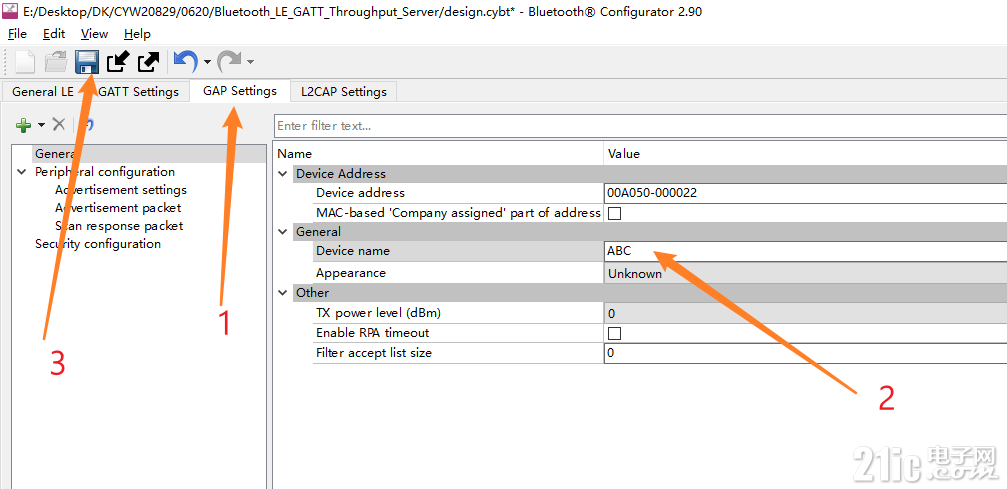Click the Device name value ABC
This screenshot has height=489, width=1007.
pos(805,251)
